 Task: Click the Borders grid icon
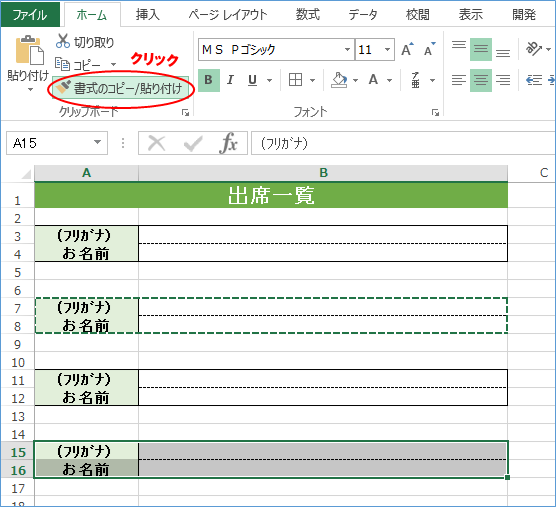(x=295, y=80)
